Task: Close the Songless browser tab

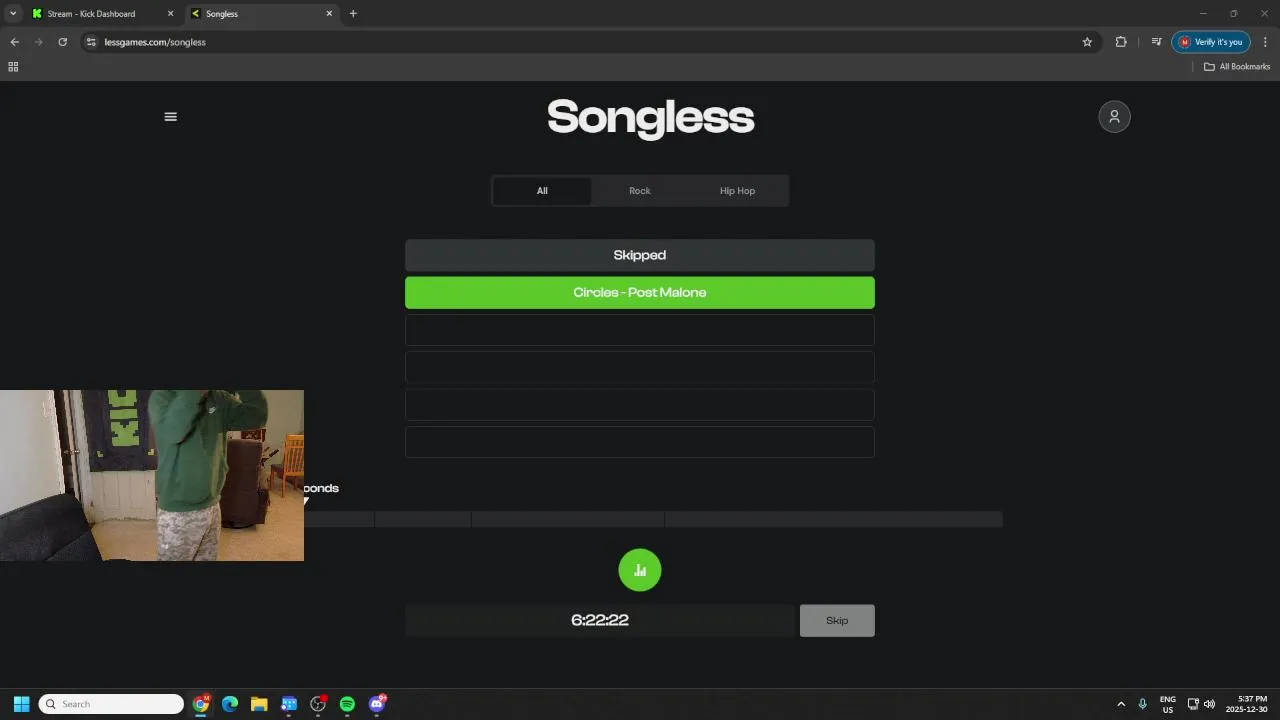Action: coord(329,14)
